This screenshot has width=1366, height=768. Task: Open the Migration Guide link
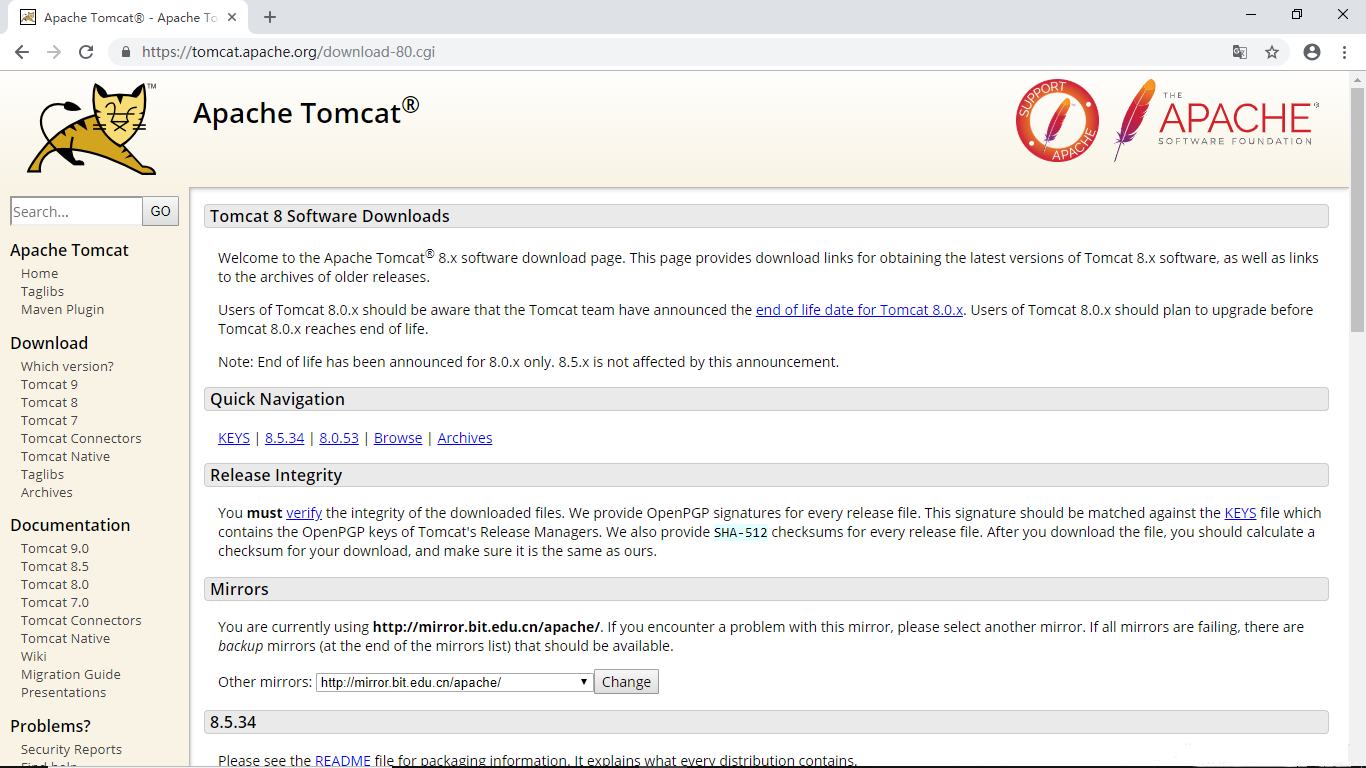pos(71,674)
